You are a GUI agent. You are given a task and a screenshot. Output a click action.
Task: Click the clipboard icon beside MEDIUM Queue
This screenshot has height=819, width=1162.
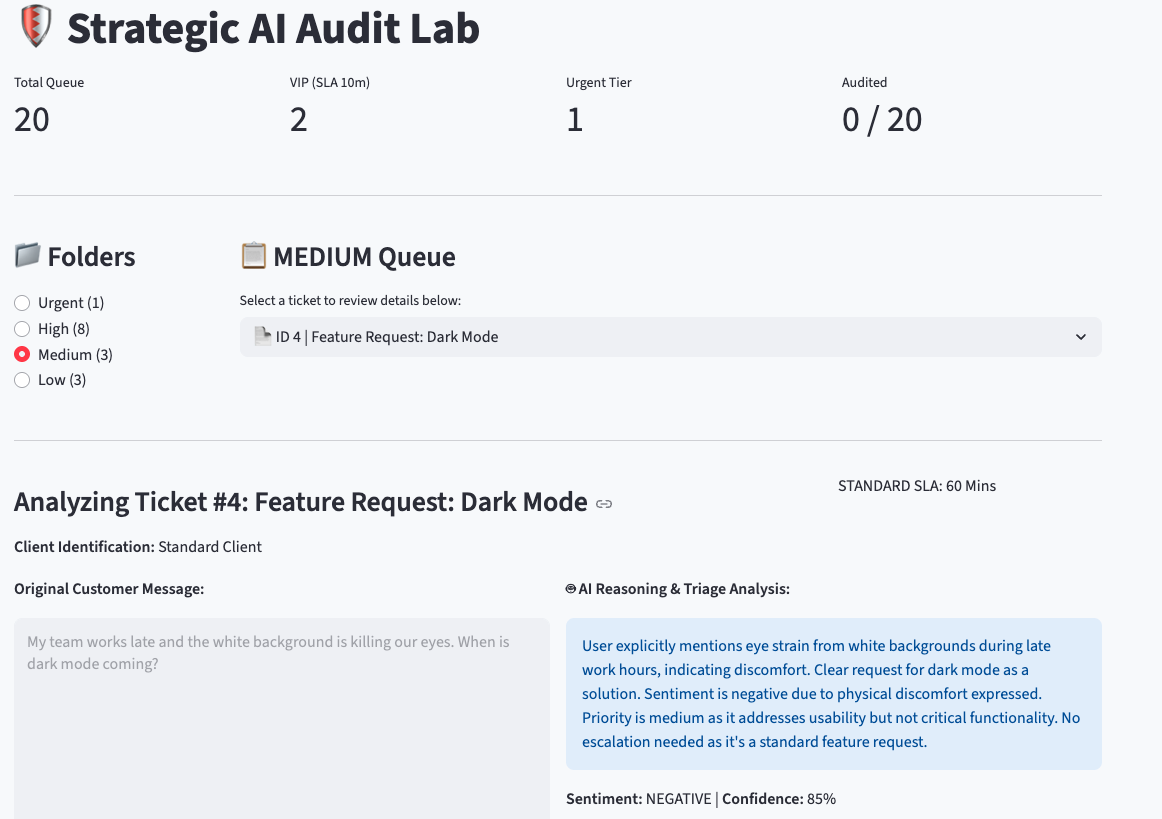[253, 256]
